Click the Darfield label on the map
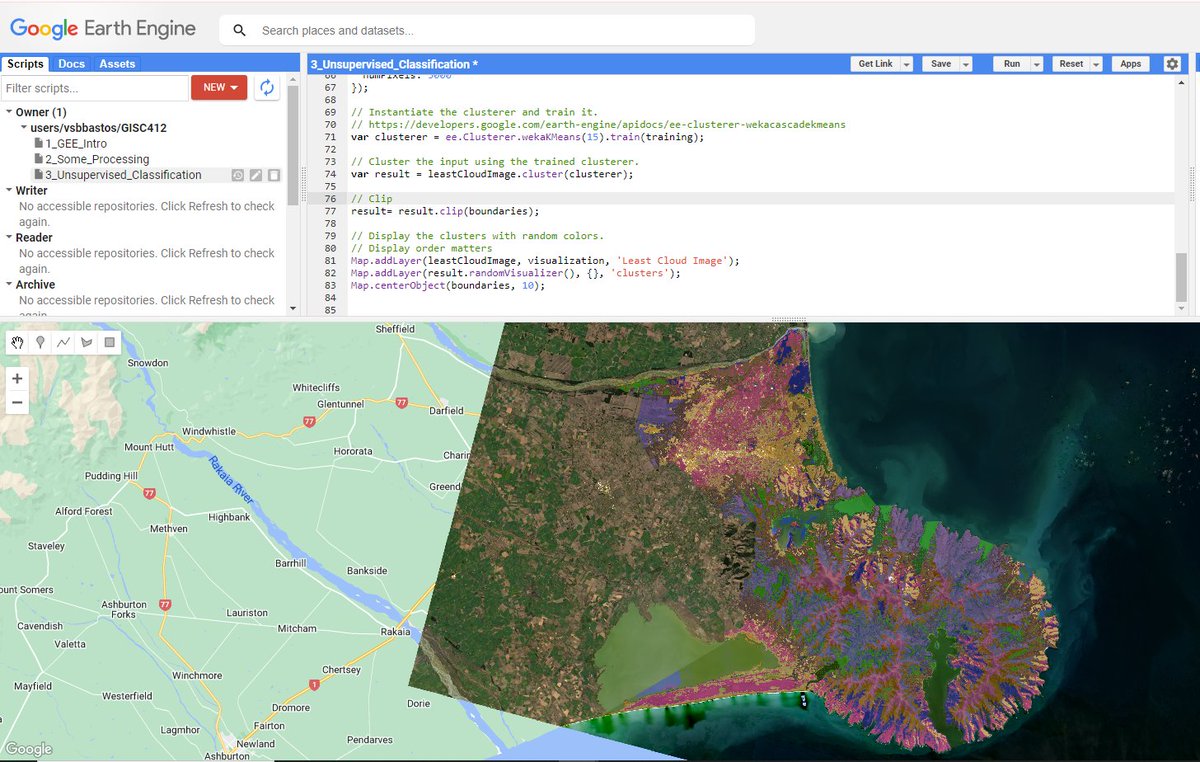The height and width of the screenshot is (762, 1200). 446,410
